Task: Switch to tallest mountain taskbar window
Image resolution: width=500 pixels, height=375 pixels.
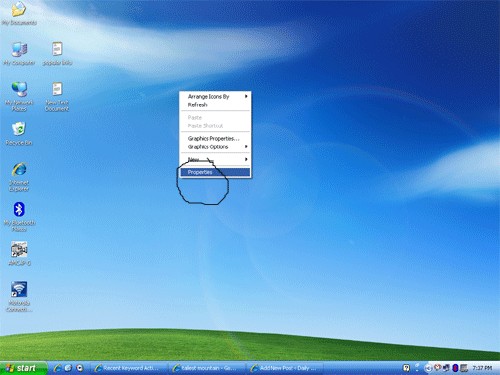Action: [207, 368]
